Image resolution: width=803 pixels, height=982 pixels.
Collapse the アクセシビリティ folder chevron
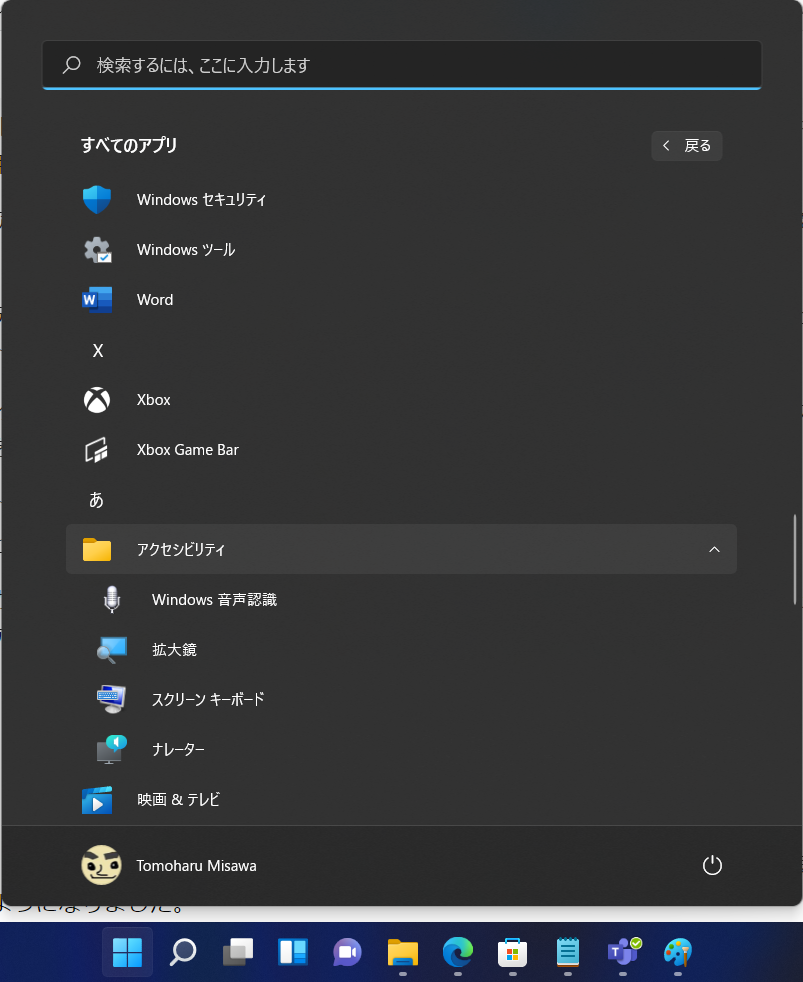[x=714, y=549]
